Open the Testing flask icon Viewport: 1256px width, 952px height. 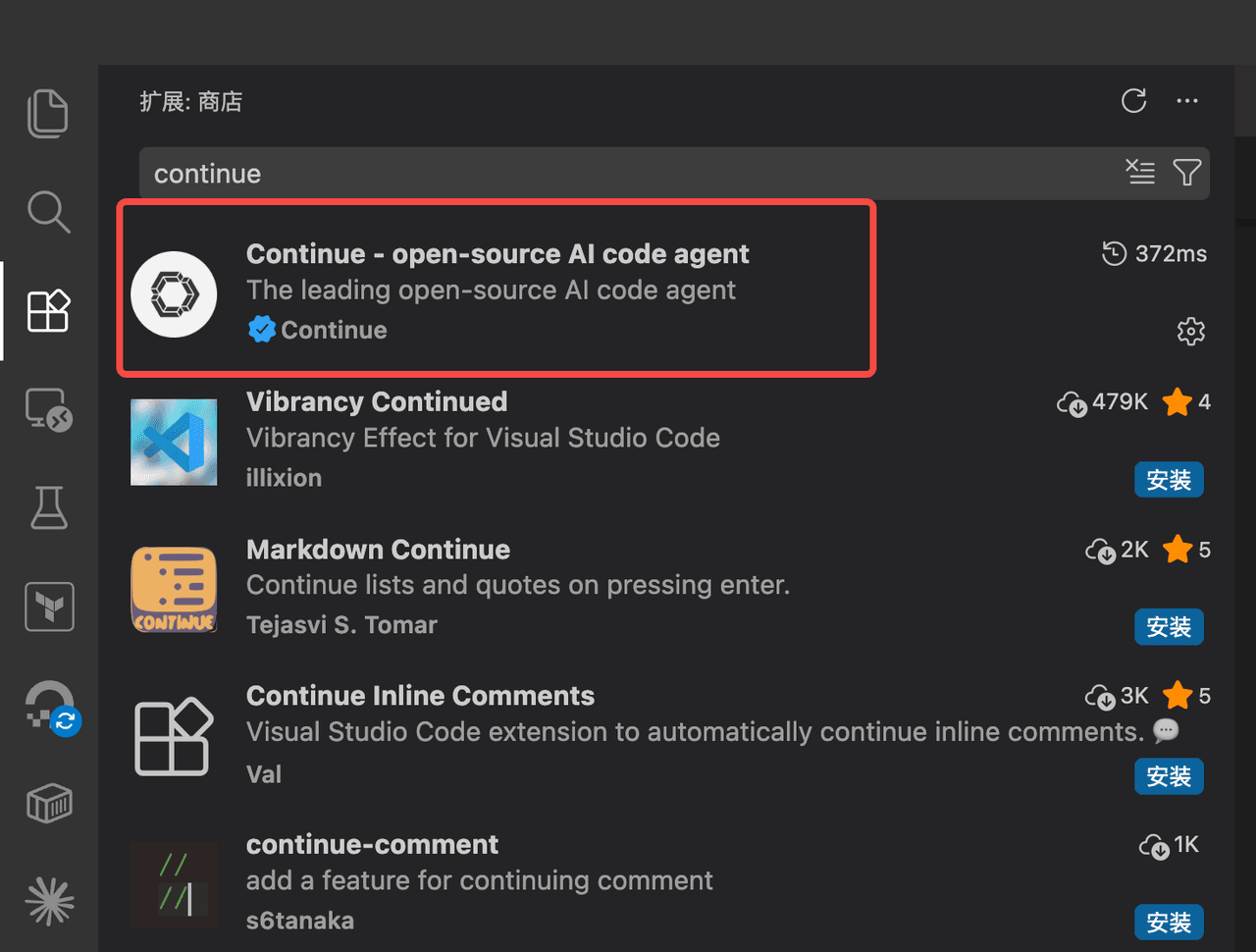(x=48, y=507)
